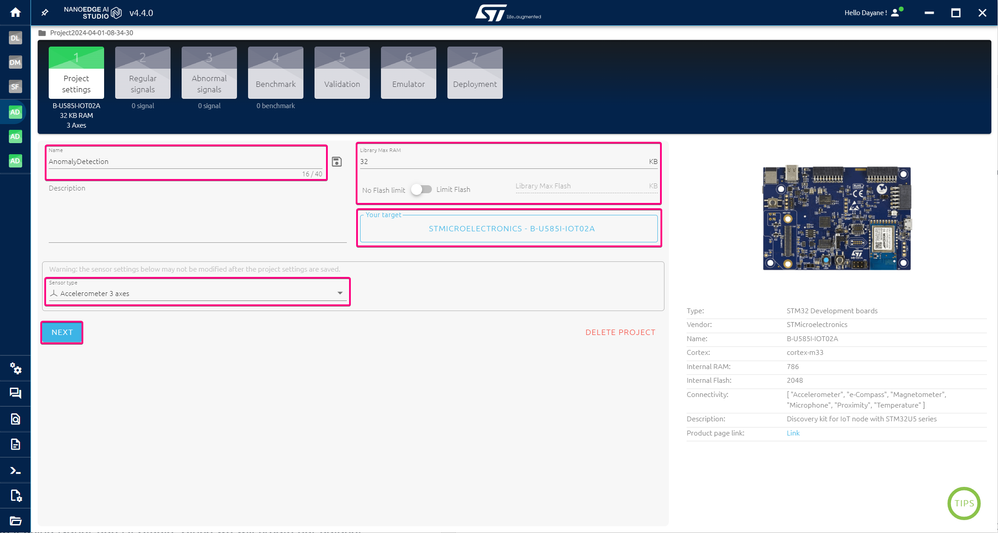
Task: Open the settings gears icon in sidebar
Action: click(15, 368)
